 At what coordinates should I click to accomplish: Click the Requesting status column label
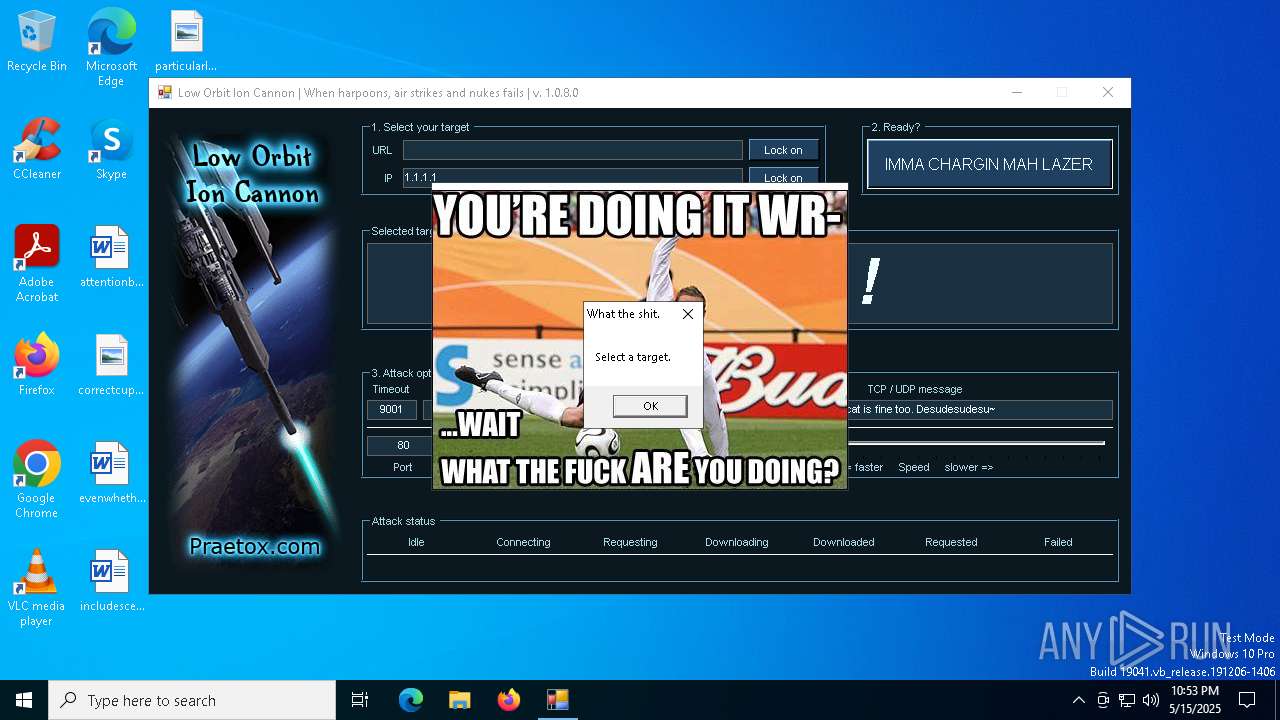click(x=630, y=542)
